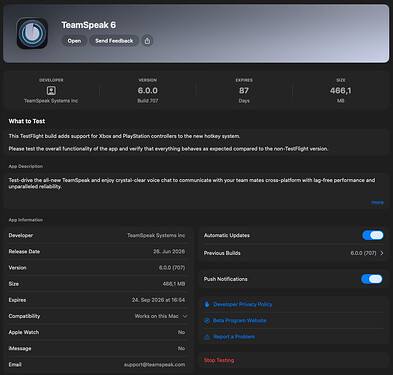Screen dimensions: 393x375
Task: Click the 'iMessage' row label
Action: 20,348
